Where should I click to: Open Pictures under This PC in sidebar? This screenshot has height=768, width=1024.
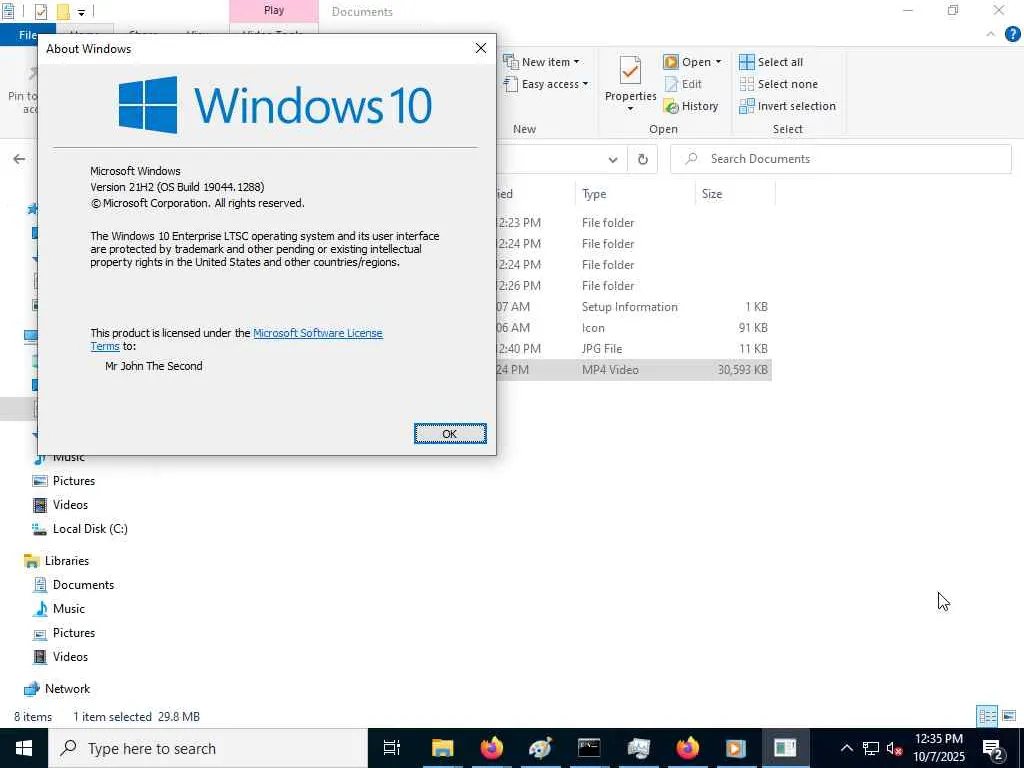point(64,481)
